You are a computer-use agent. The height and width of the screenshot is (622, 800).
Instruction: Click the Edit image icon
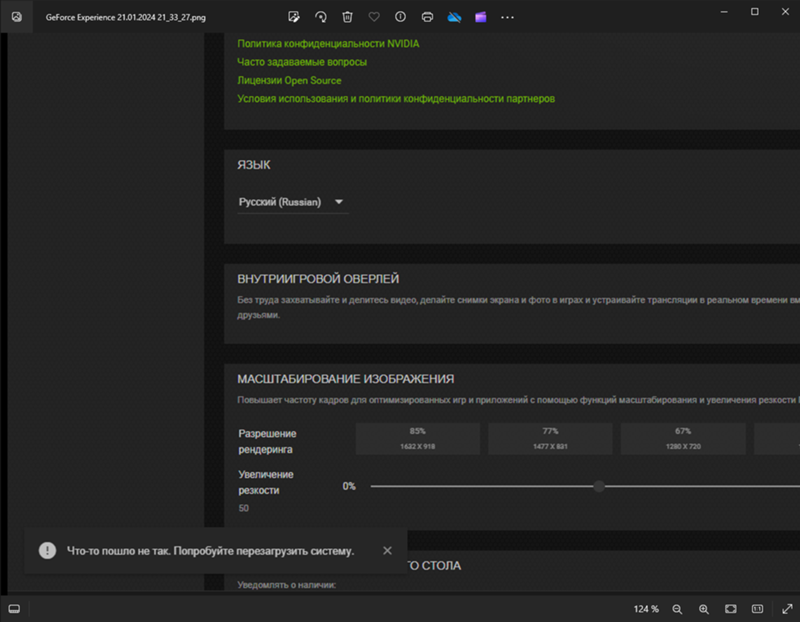[293, 17]
